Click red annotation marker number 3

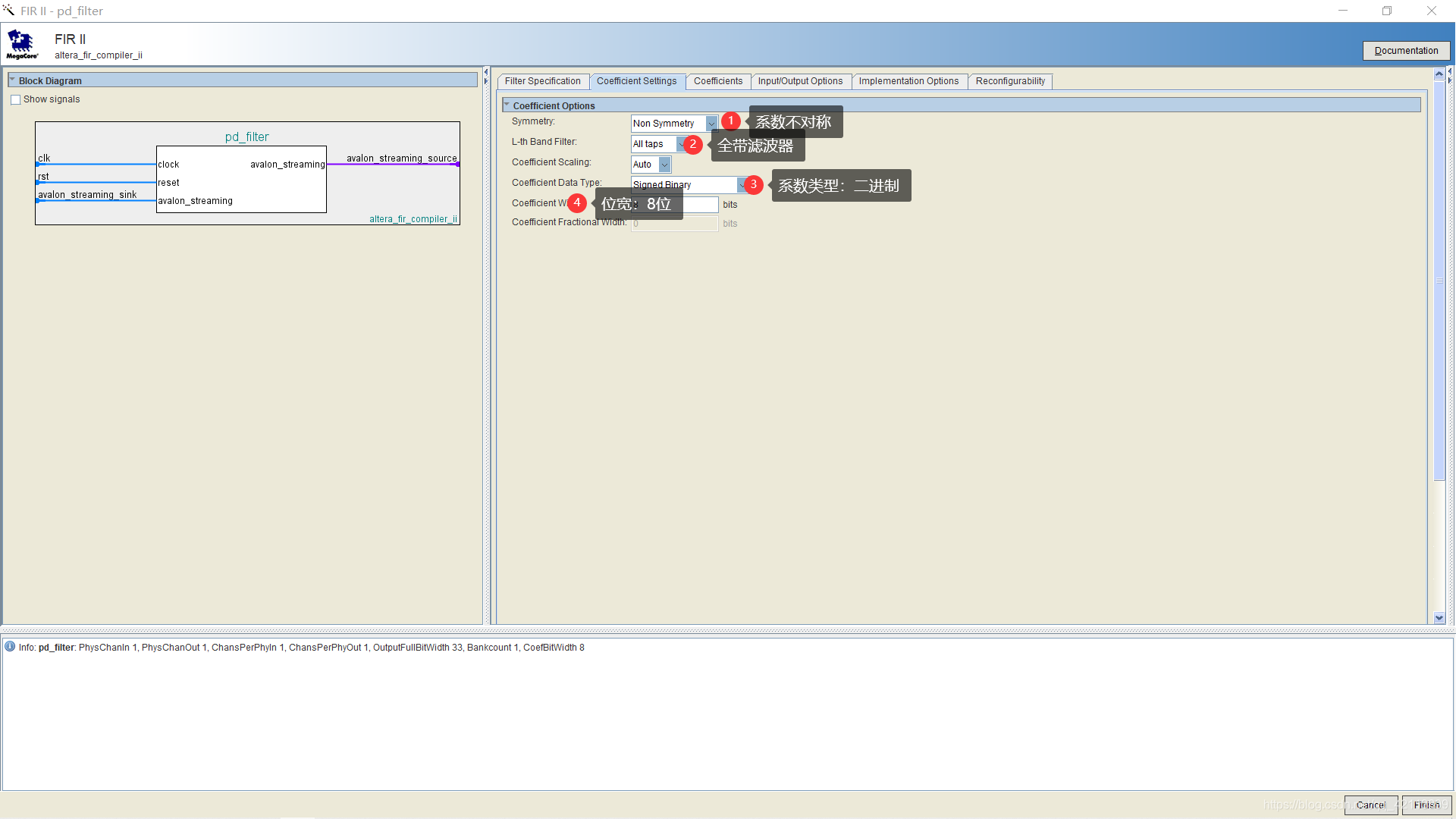click(753, 184)
